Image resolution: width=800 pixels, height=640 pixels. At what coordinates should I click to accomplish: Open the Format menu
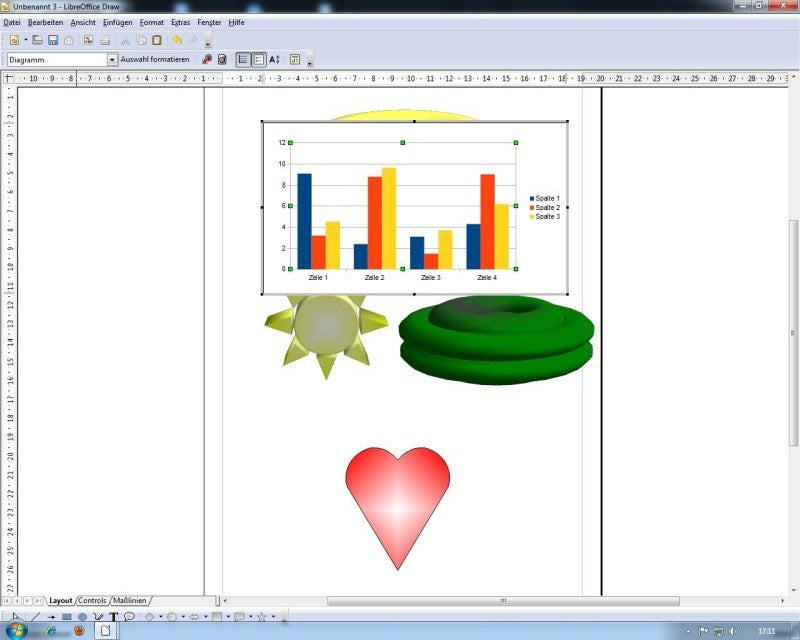click(152, 22)
